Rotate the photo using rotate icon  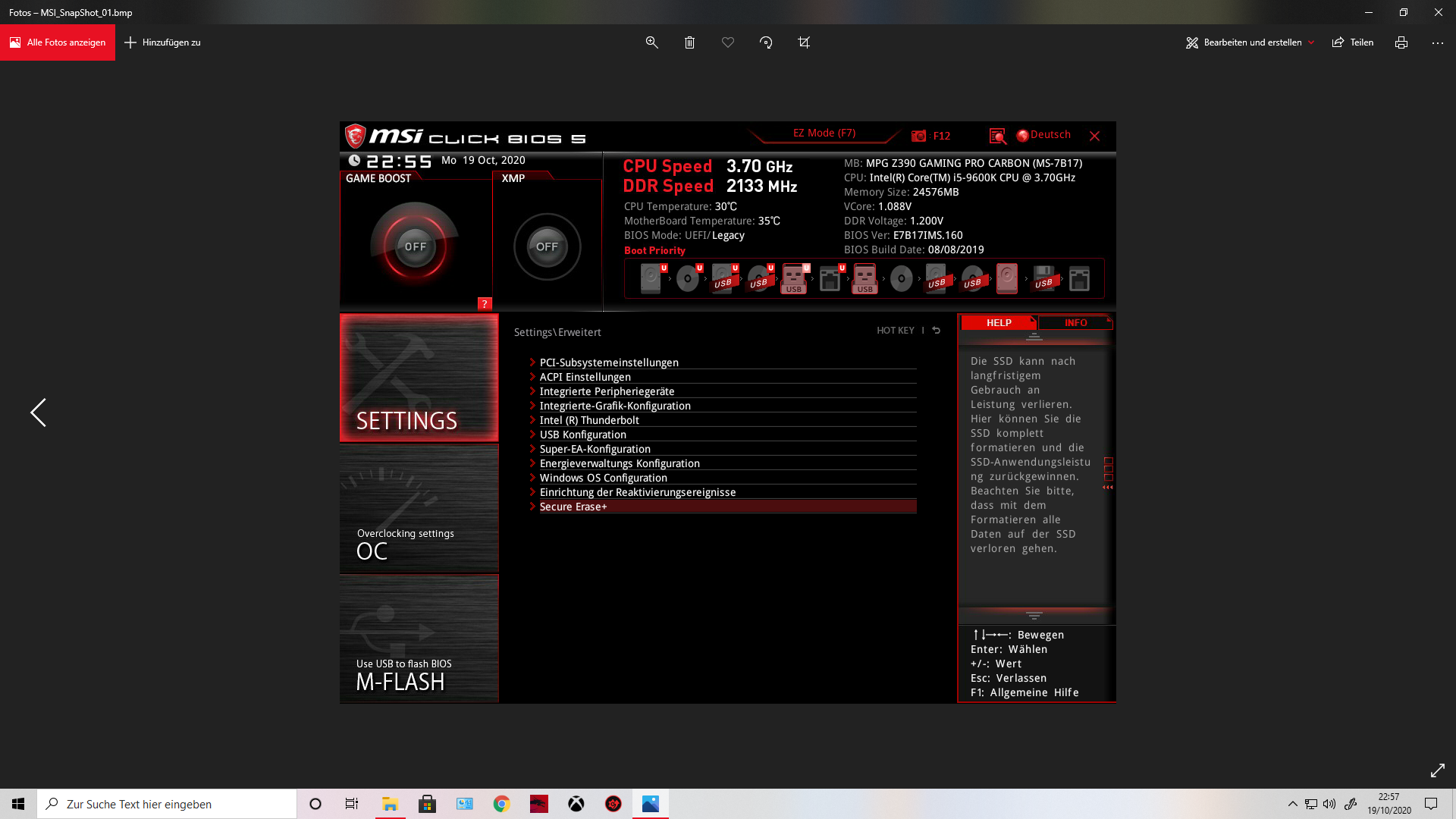(x=766, y=42)
